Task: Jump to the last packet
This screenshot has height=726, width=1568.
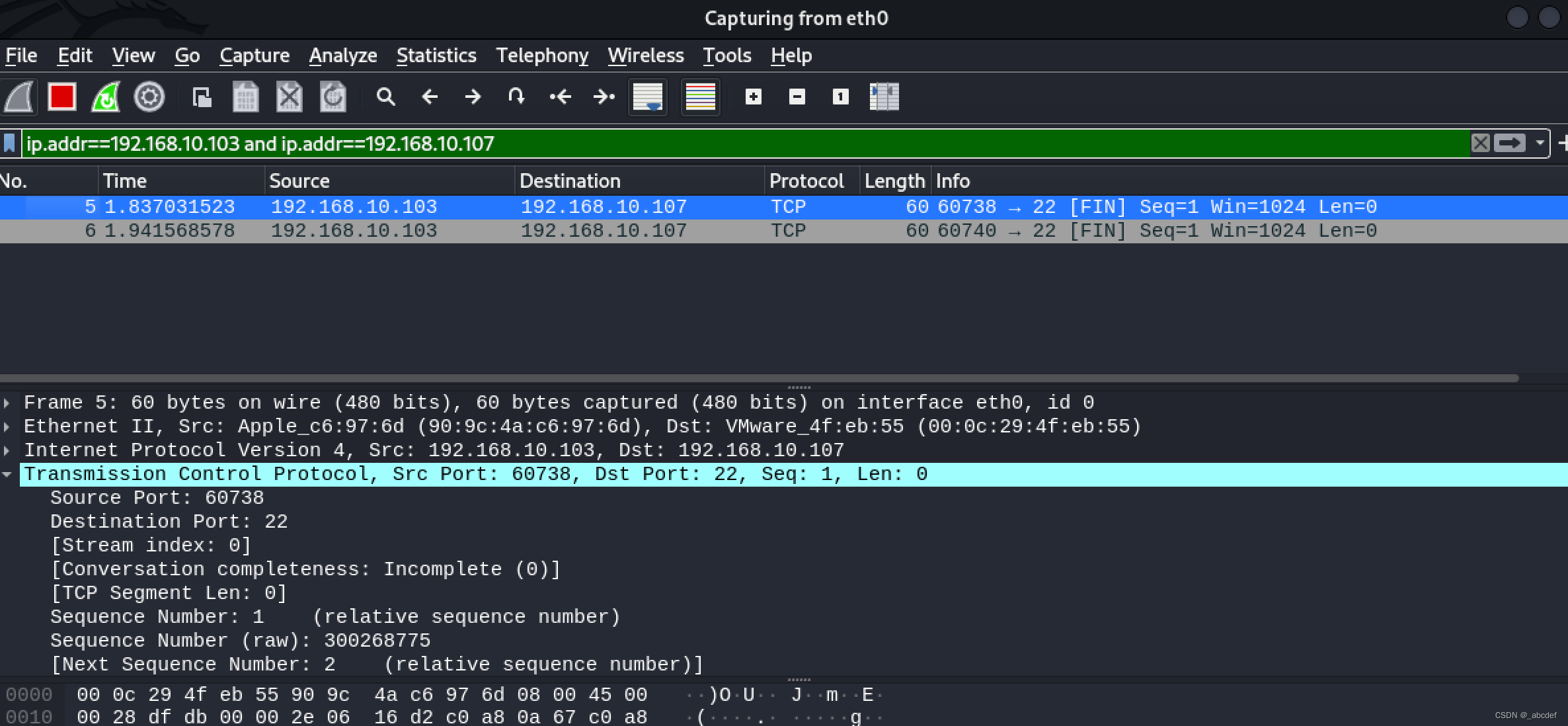Action: [x=604, y=97]
